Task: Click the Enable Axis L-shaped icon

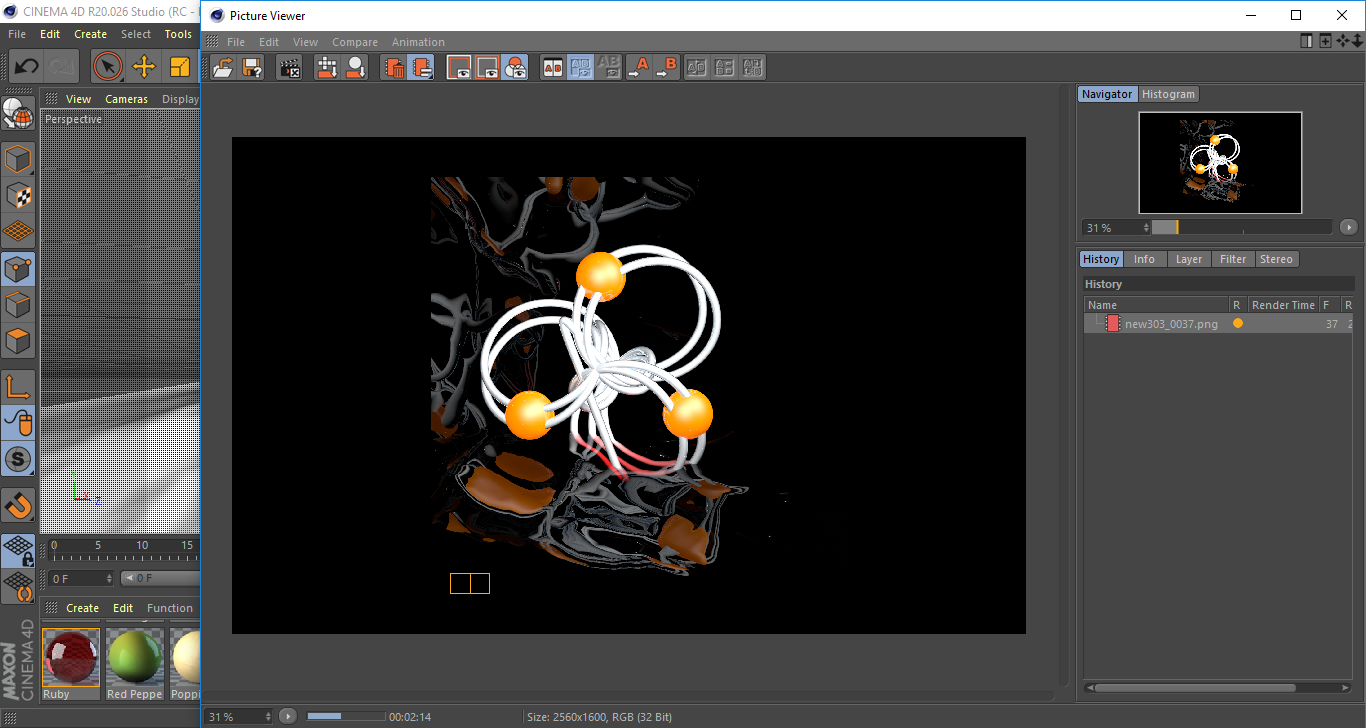Action: (x=18, y=387)
